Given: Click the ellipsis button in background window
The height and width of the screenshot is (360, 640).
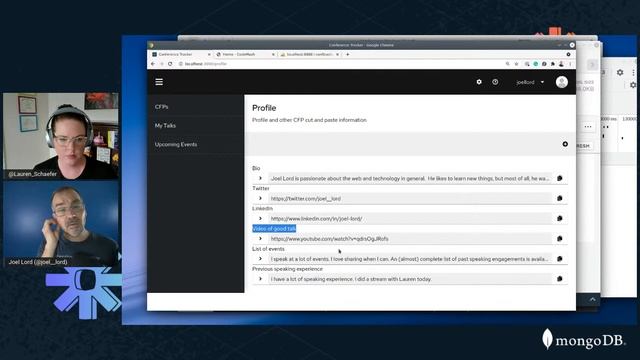Looking at the screenshot, I should tap(588, 127).
